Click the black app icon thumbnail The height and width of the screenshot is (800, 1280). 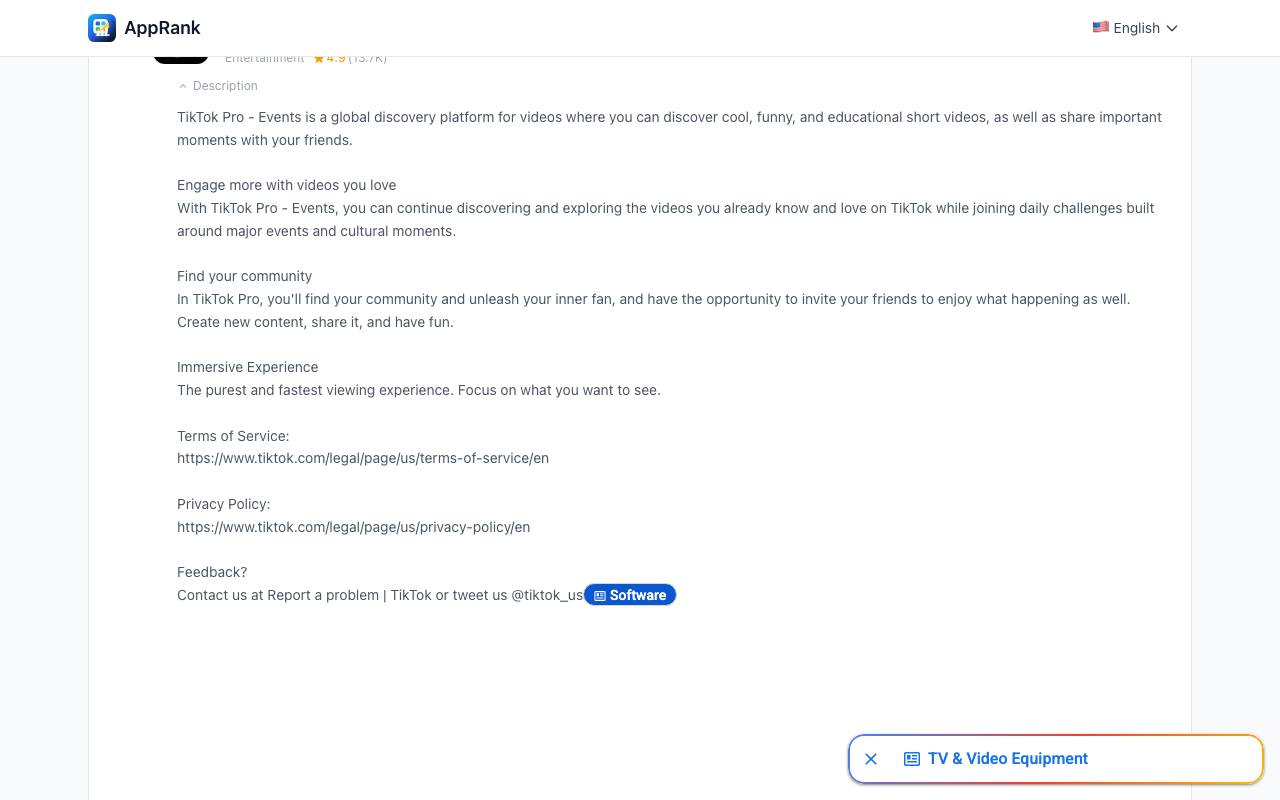(181, 59)
